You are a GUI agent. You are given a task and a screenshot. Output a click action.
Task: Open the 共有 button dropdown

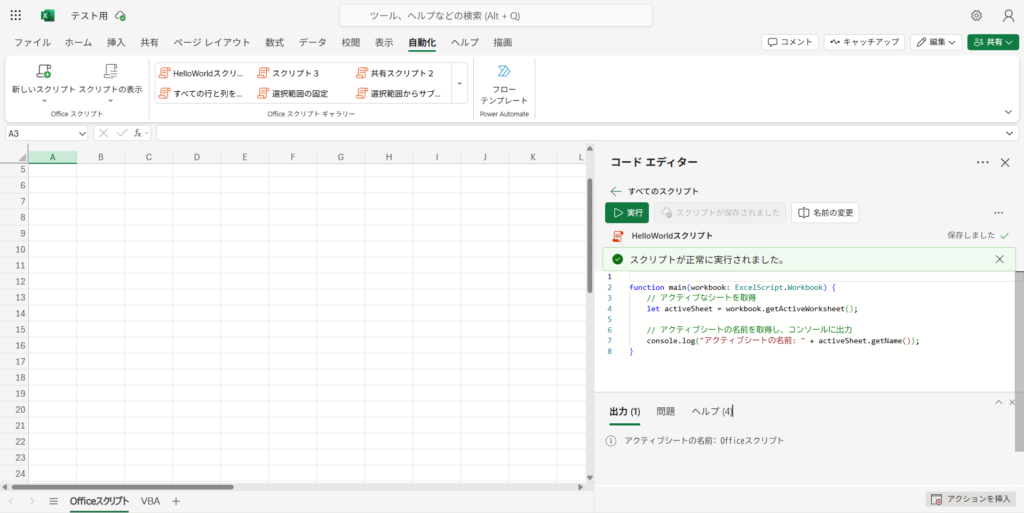click(993, 42)
